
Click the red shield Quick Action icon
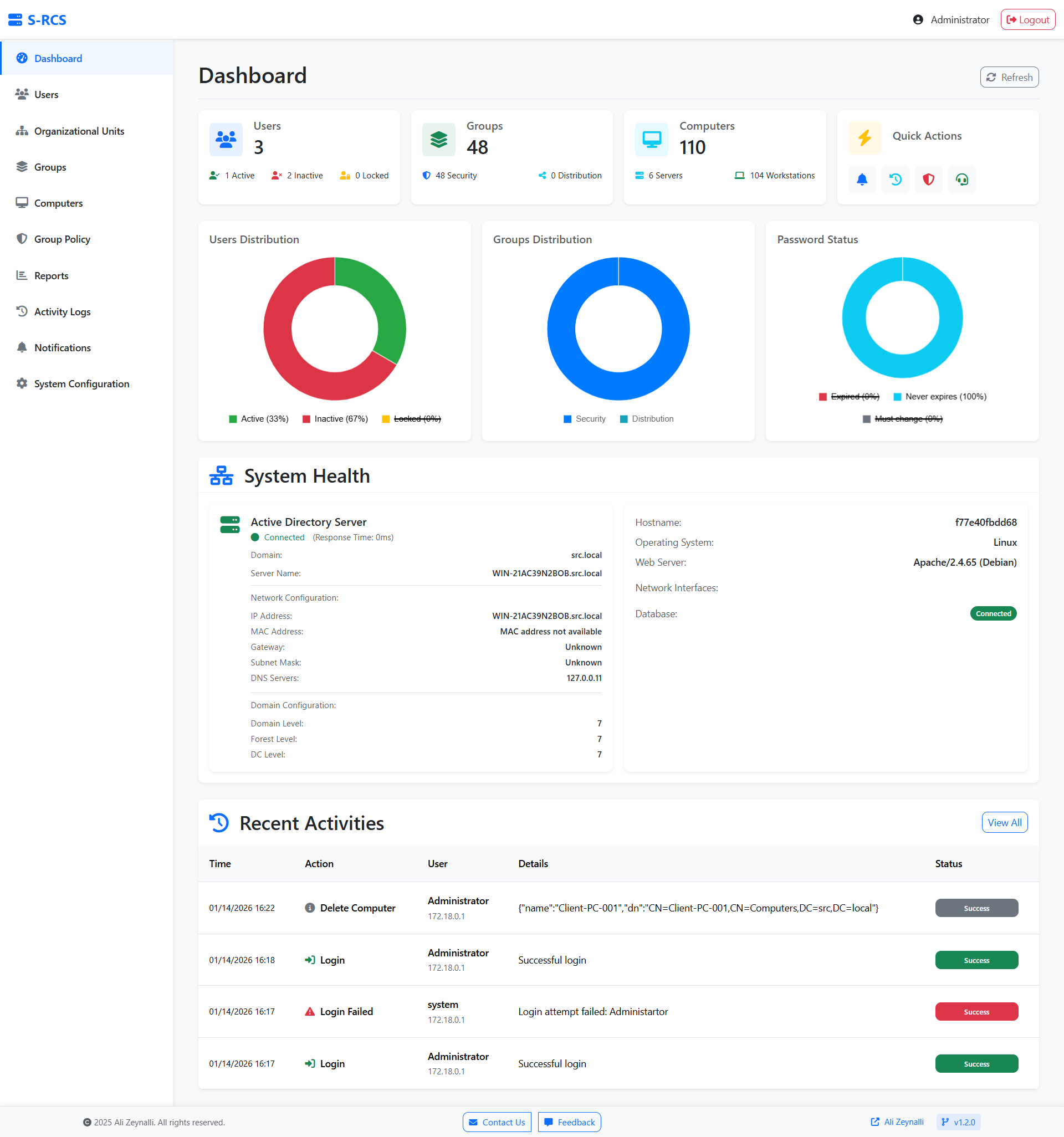point(928,180)
